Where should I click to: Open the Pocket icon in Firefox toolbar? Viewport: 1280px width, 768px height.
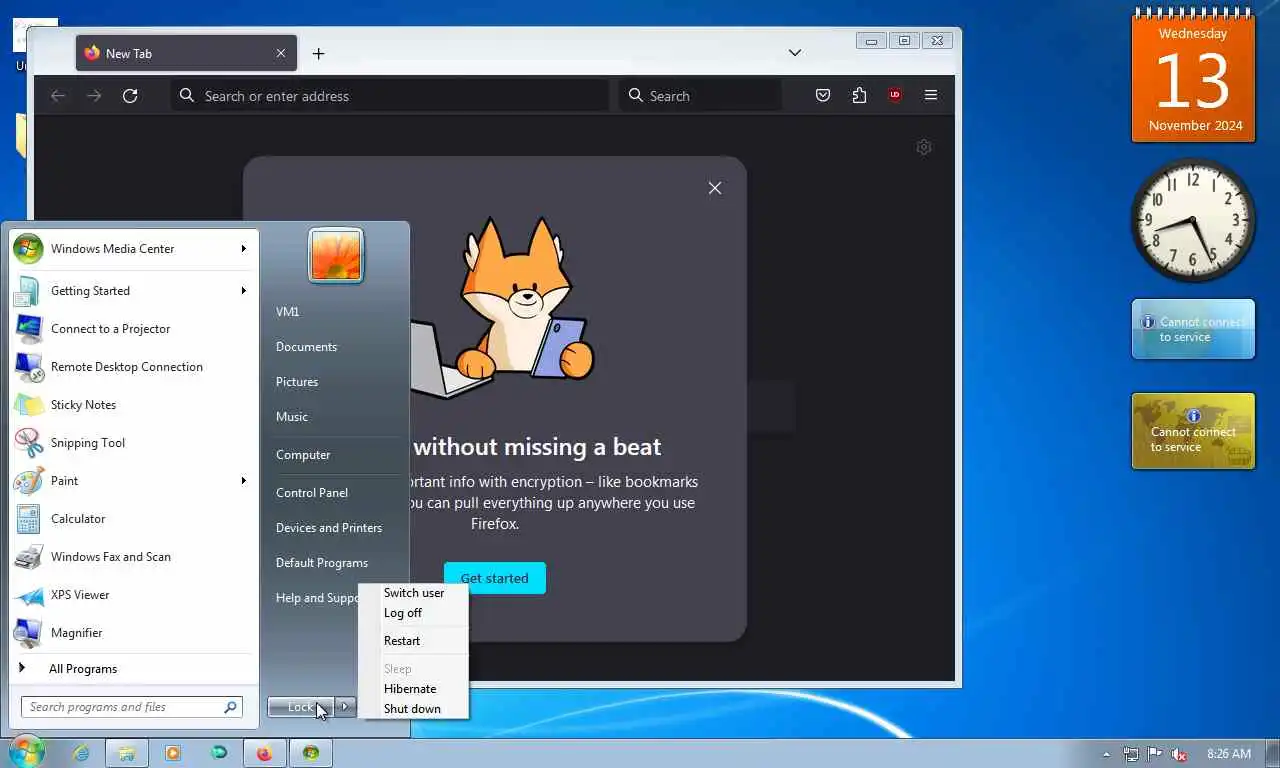(x=823, y=96)
